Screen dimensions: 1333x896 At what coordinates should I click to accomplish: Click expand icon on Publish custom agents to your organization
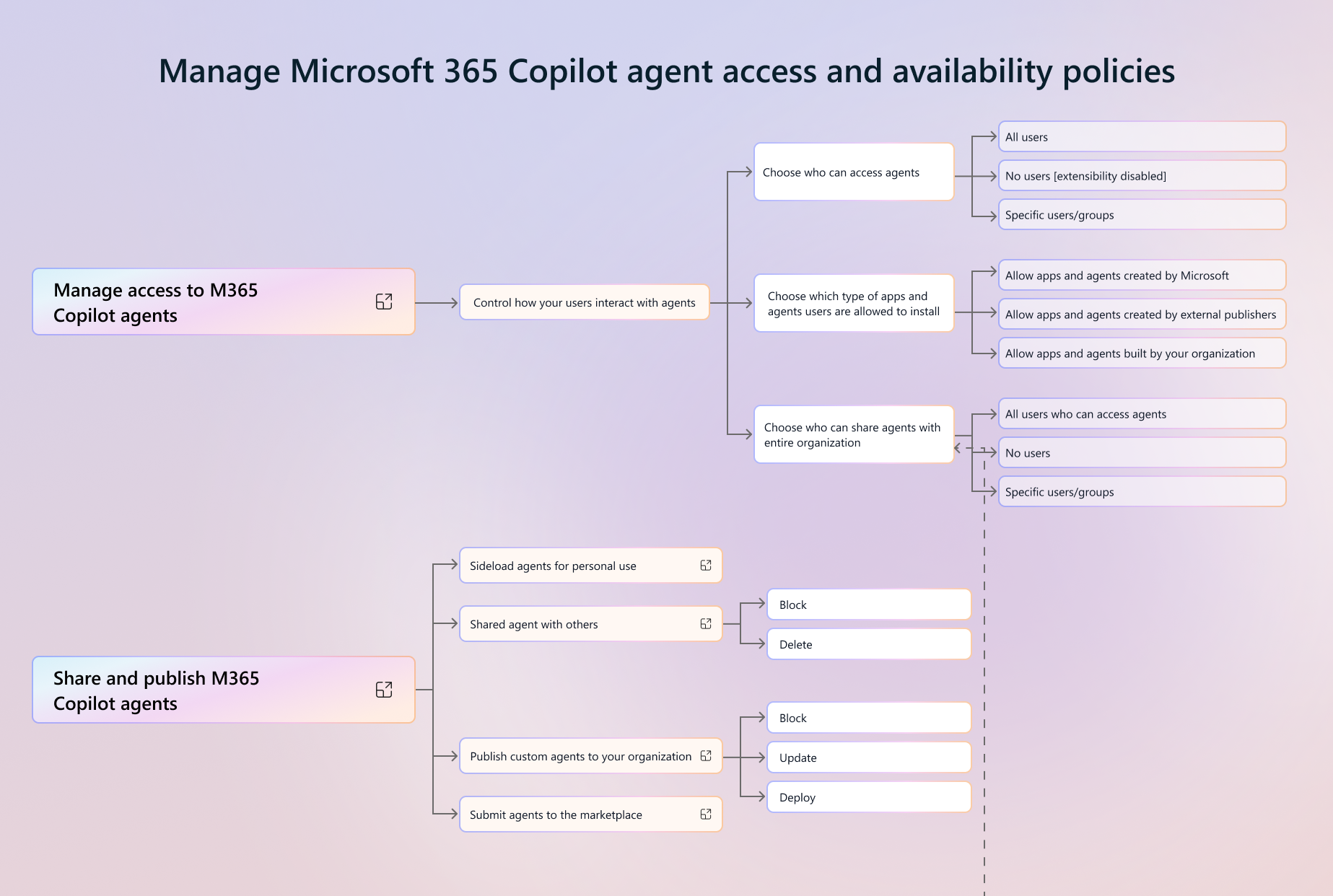(706, 756)
